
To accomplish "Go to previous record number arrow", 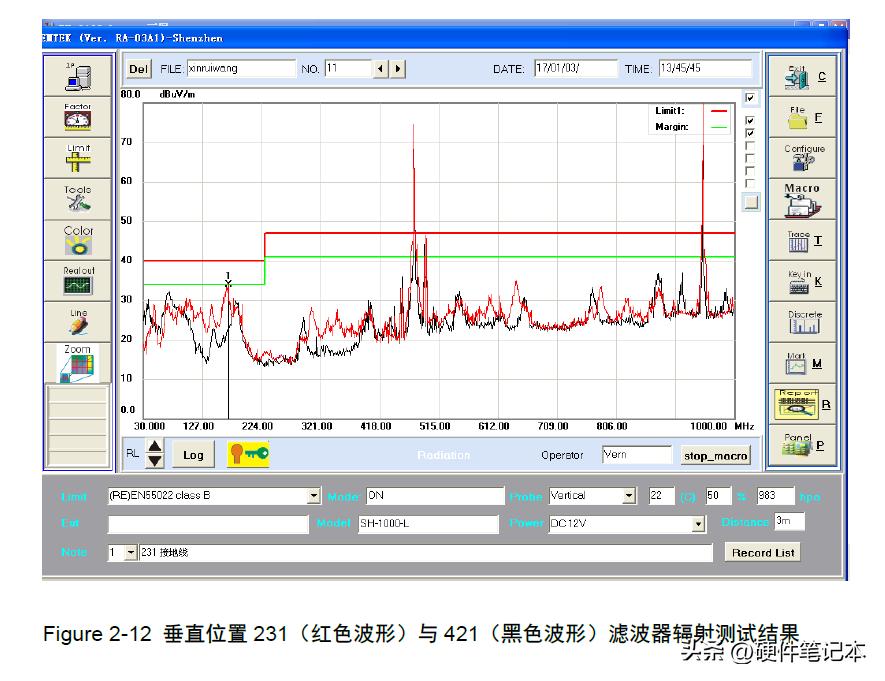I will click(380, 69).
